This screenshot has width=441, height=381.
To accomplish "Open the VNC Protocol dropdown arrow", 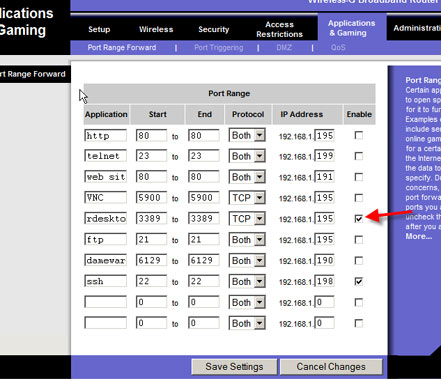I will coord(259,198).
